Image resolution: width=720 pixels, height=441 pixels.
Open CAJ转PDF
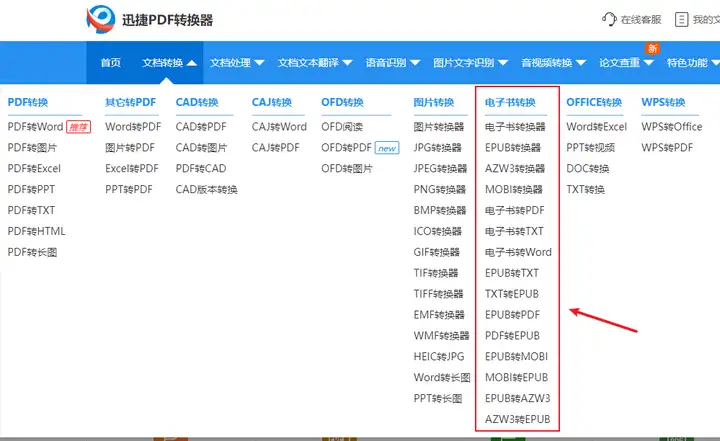coord(276,148)
